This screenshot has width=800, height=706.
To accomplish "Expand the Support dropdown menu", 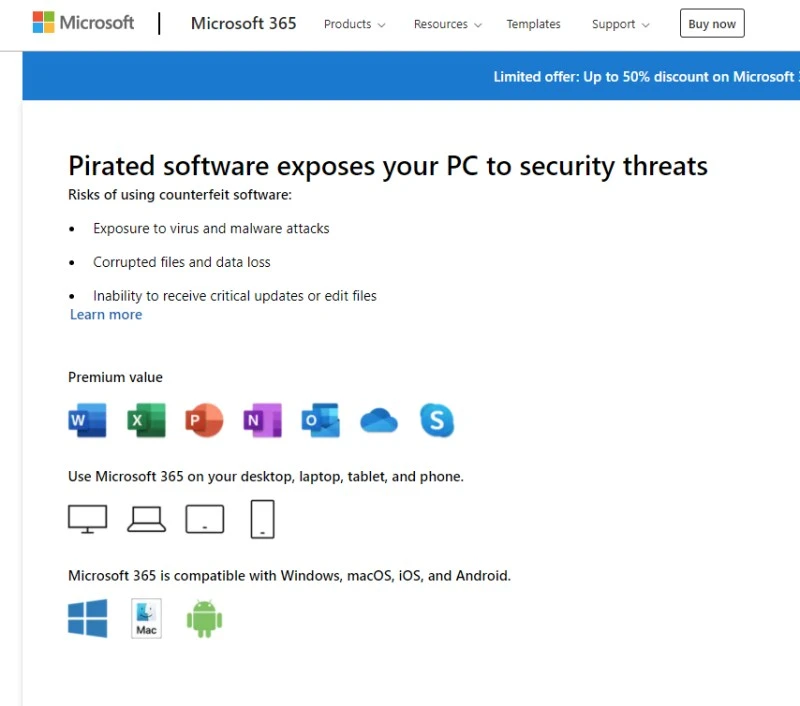I will 620,24.
